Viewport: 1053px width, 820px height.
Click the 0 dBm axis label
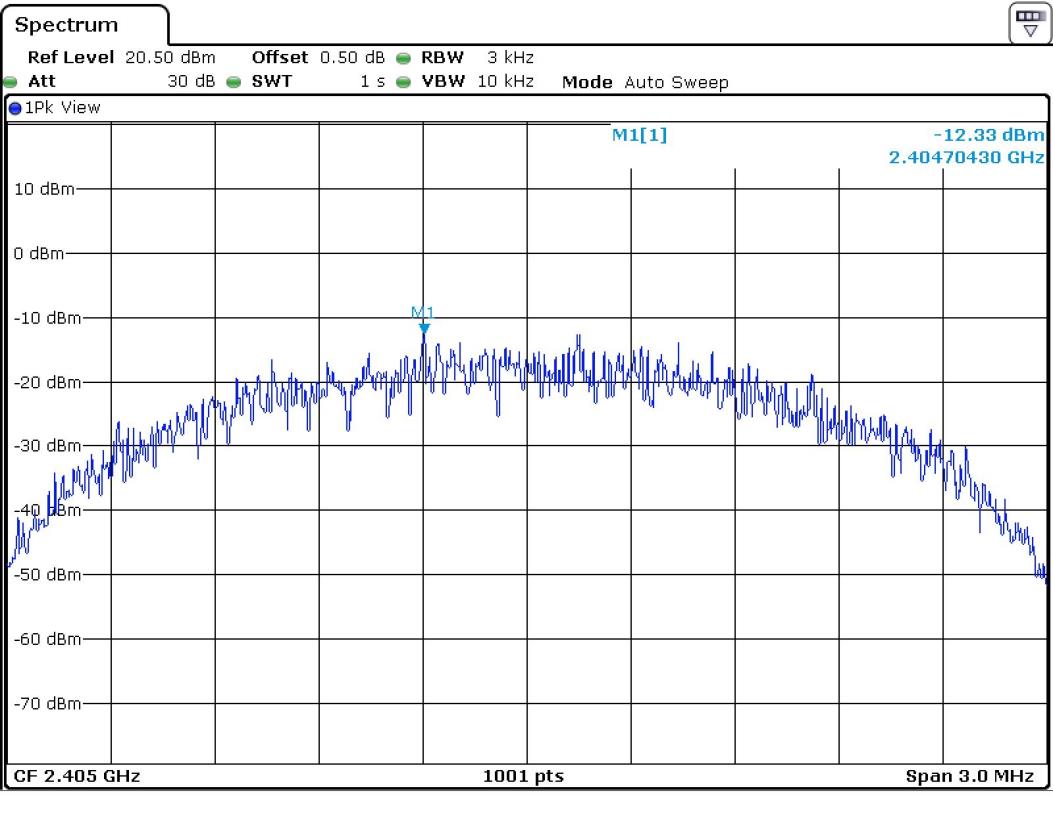[39, 254]
